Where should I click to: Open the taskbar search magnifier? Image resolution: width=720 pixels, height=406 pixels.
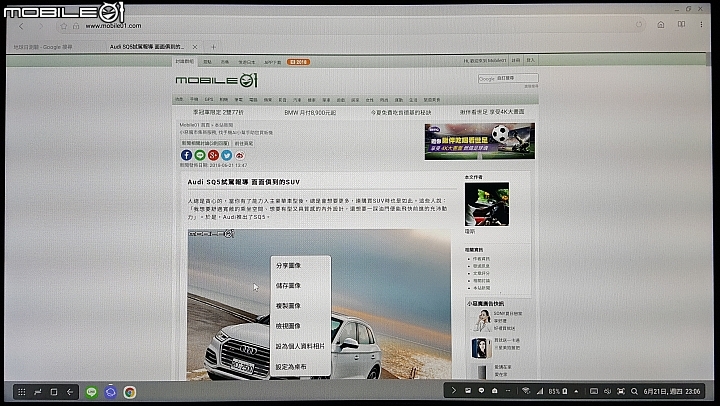[634, 391]
